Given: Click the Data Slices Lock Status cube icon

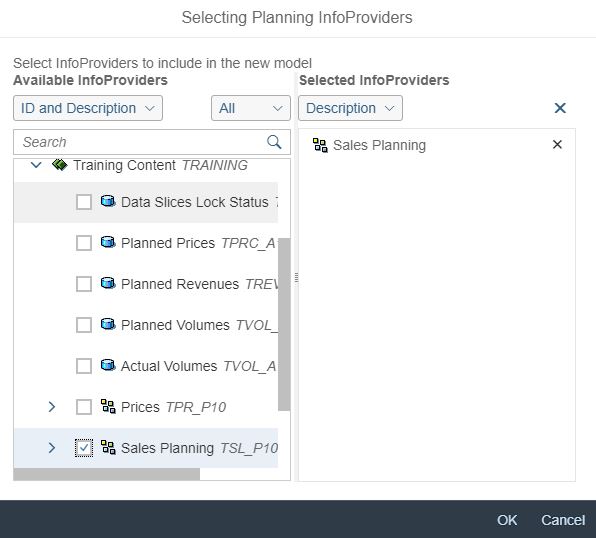Looking at the screenshot, I should 108,201.
